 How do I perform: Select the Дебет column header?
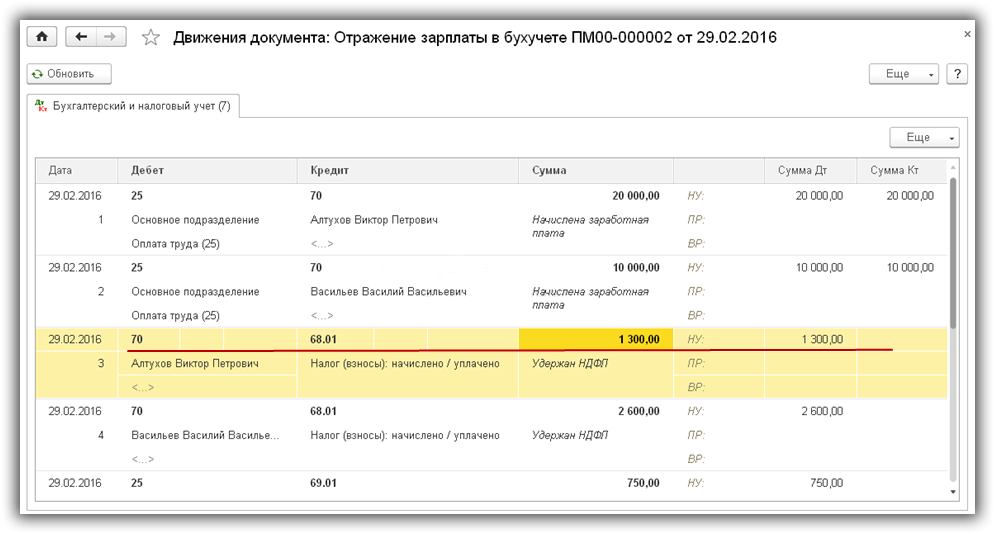[208, 171]
